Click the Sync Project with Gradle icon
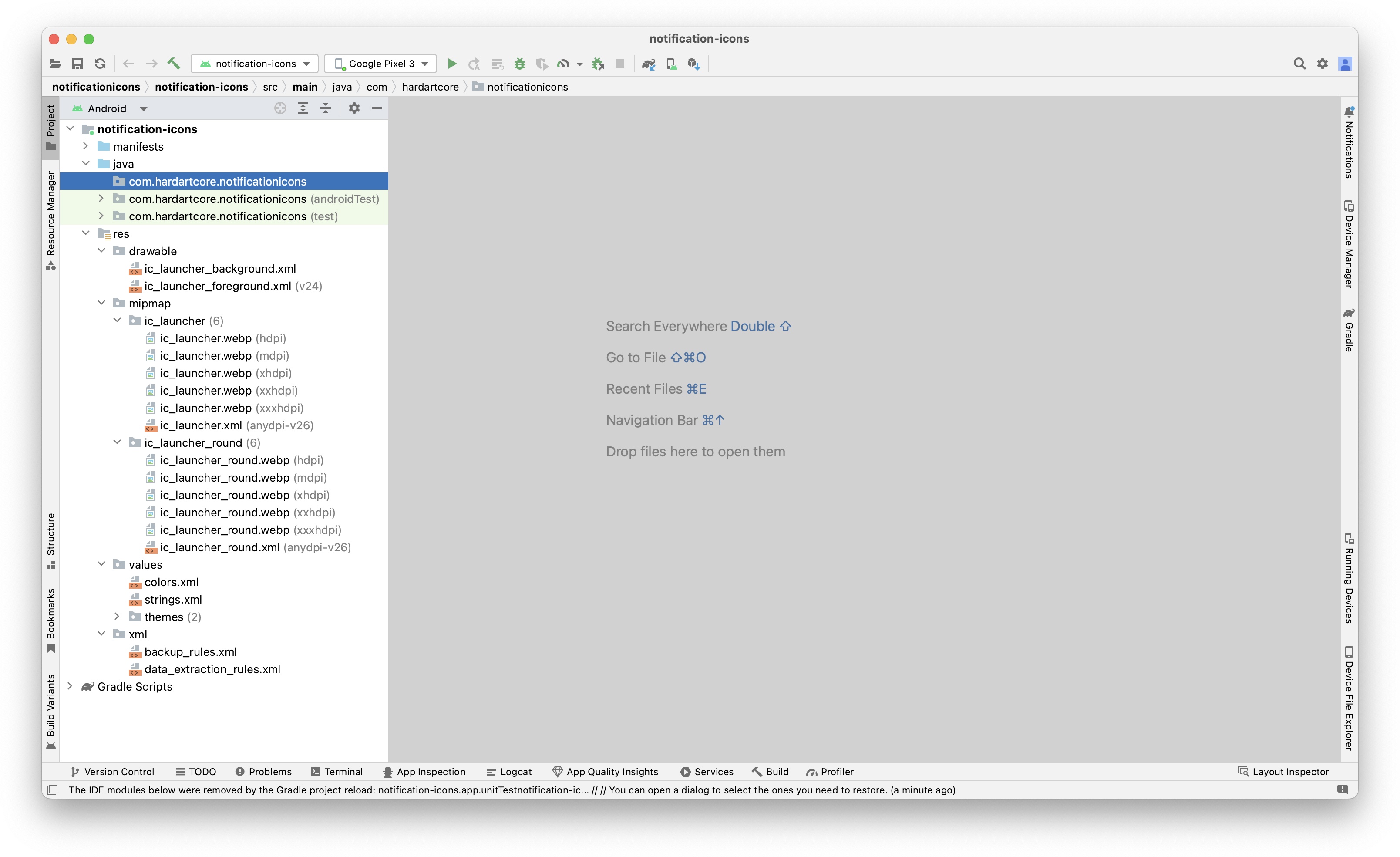Viewport: 1400px width, 857px height. pos(649,63)
